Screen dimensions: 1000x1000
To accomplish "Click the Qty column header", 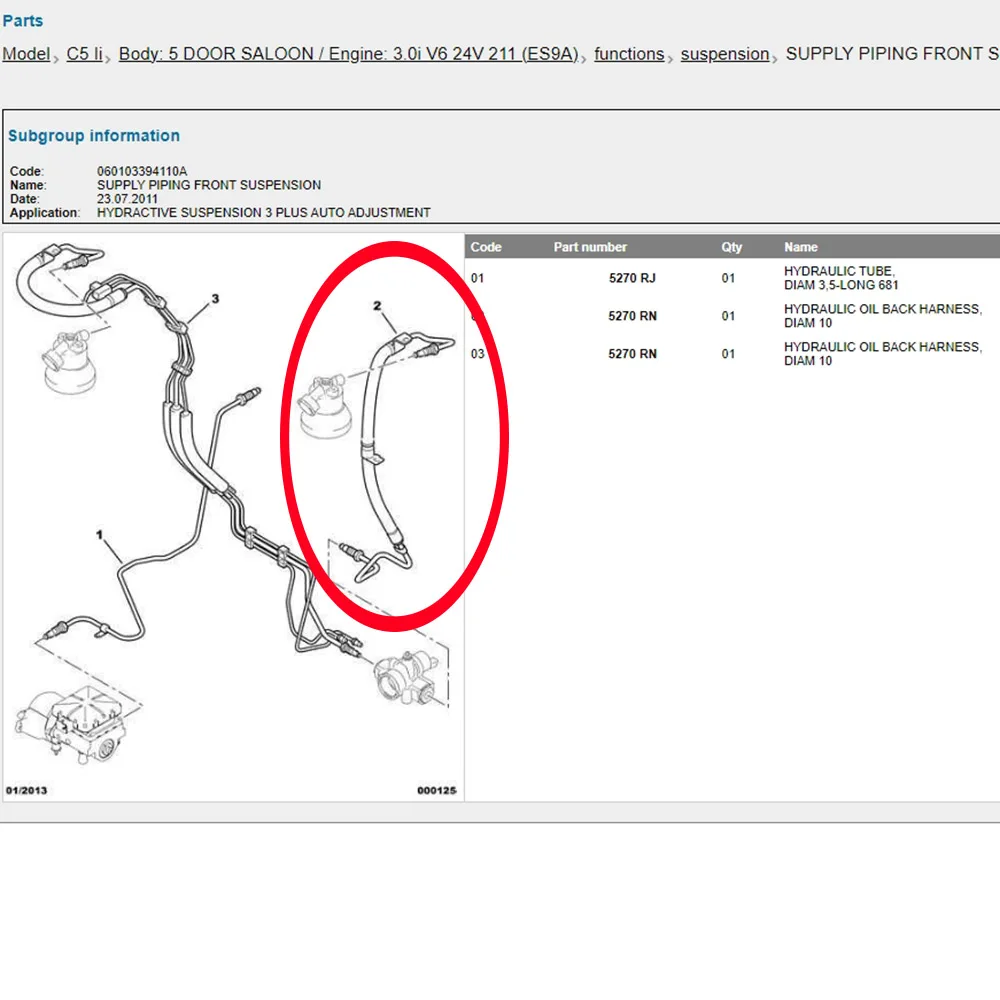I will (x=732, y=247).
